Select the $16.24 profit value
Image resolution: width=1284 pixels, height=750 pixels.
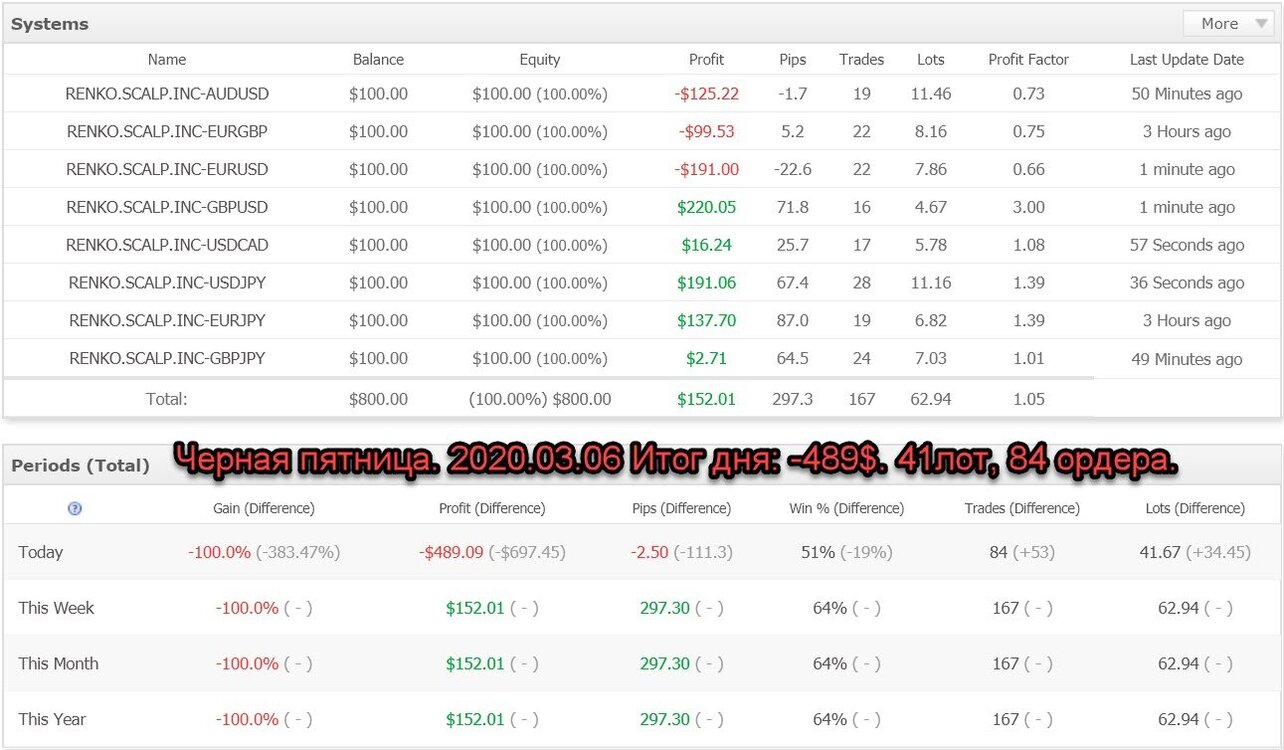[x=706, y=245]
